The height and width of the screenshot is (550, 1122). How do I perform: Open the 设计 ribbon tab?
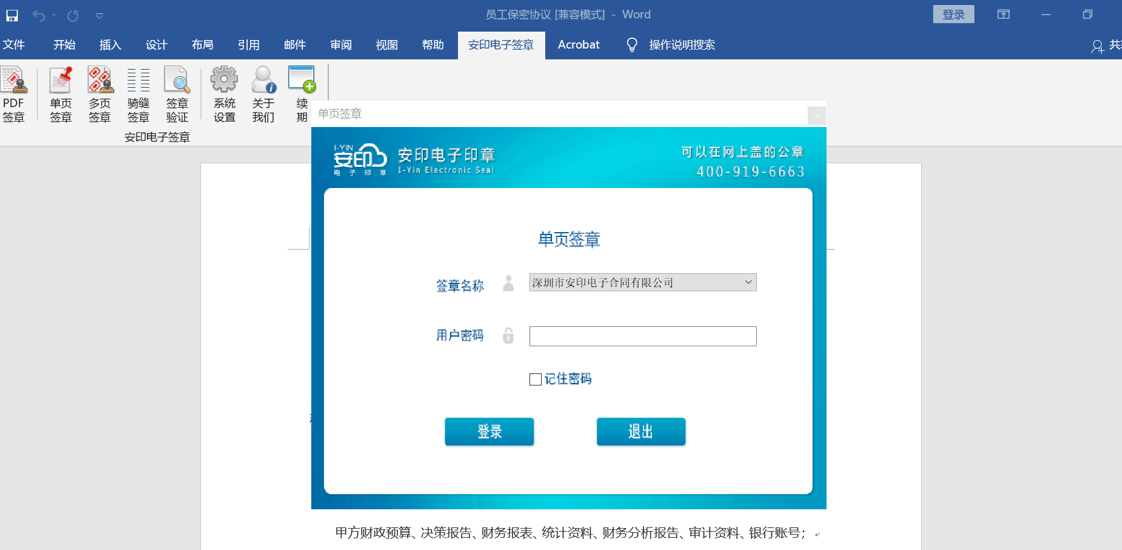tap(157, 45)
